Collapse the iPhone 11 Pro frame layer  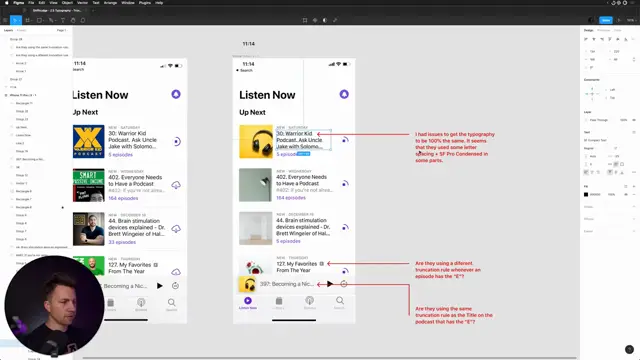click(6, 95)
